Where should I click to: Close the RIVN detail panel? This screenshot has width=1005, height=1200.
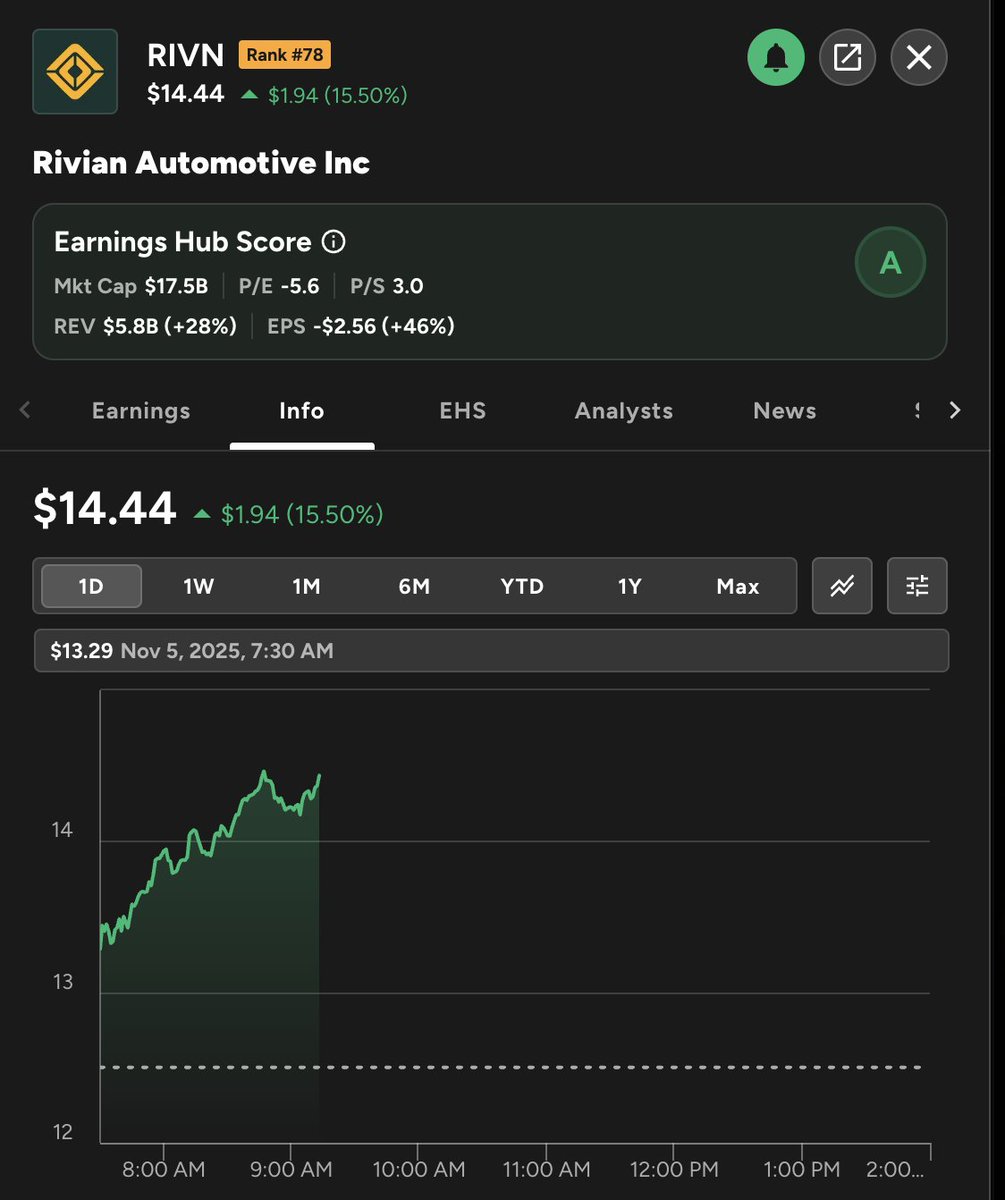coord(919,57)
